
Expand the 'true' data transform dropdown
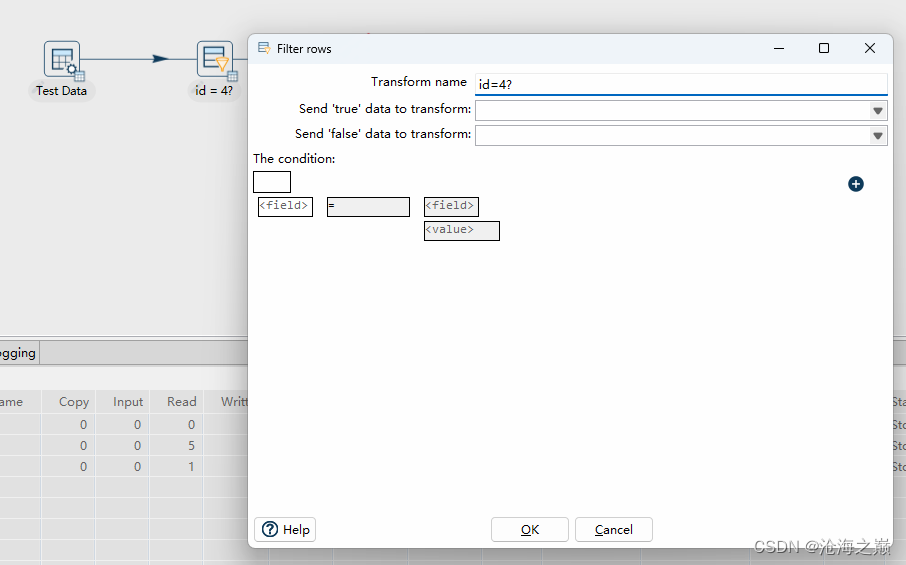[x=878, y=110]
